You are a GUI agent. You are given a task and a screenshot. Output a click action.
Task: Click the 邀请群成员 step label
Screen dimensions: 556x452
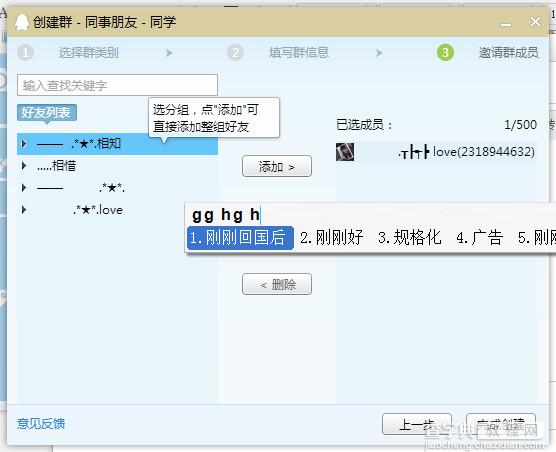pos(509,52)
